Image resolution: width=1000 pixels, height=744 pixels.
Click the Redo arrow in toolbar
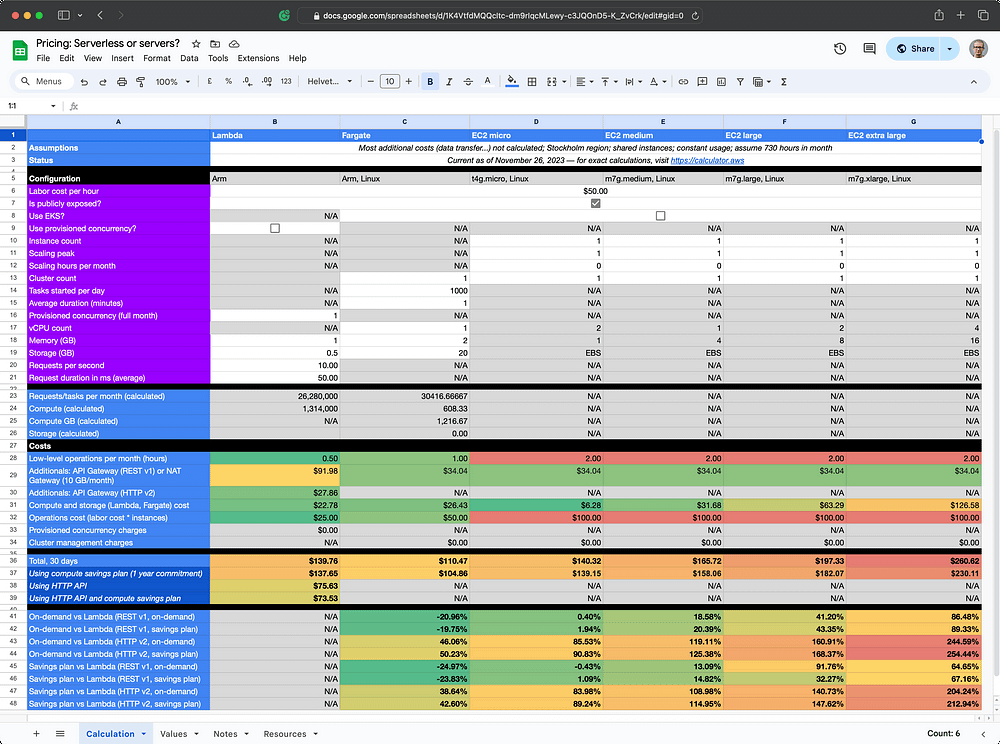click(103, 82)
